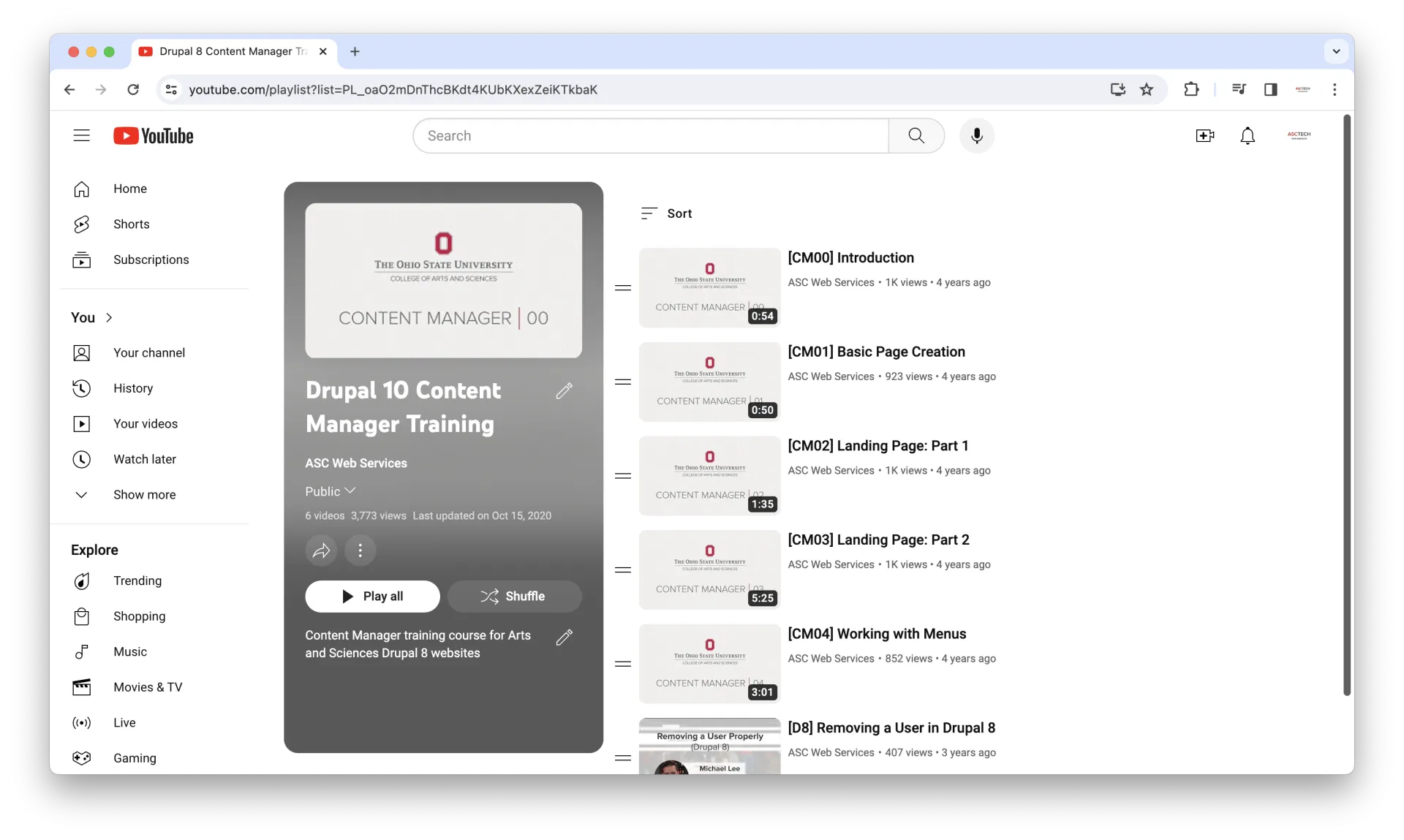Open a new browser tab
The width and height of the screenshot is (1404, 840).
point(355,51)
